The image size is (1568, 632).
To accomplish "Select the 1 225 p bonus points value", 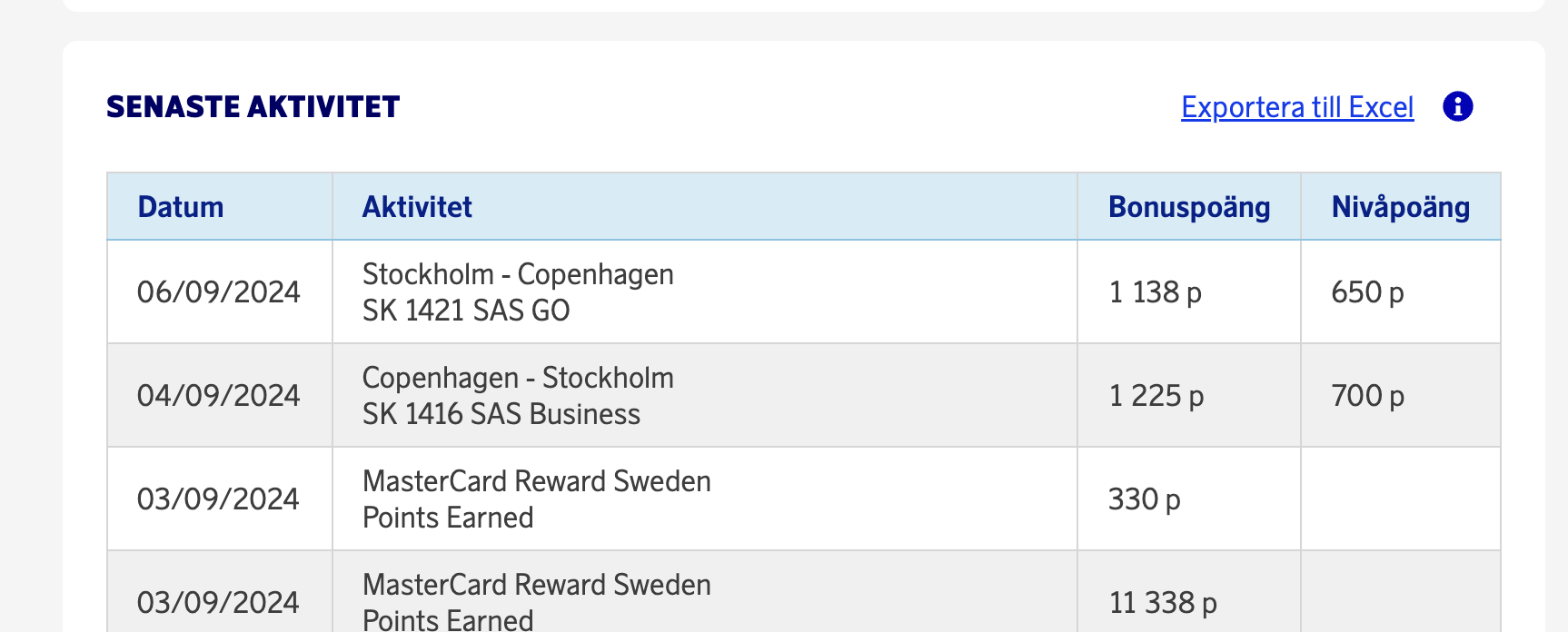I will (1156, 396).
